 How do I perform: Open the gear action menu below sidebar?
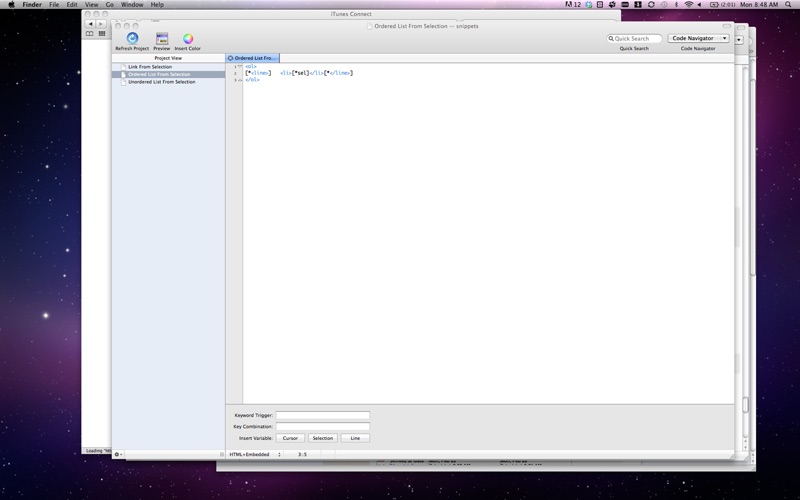[118, 454]
